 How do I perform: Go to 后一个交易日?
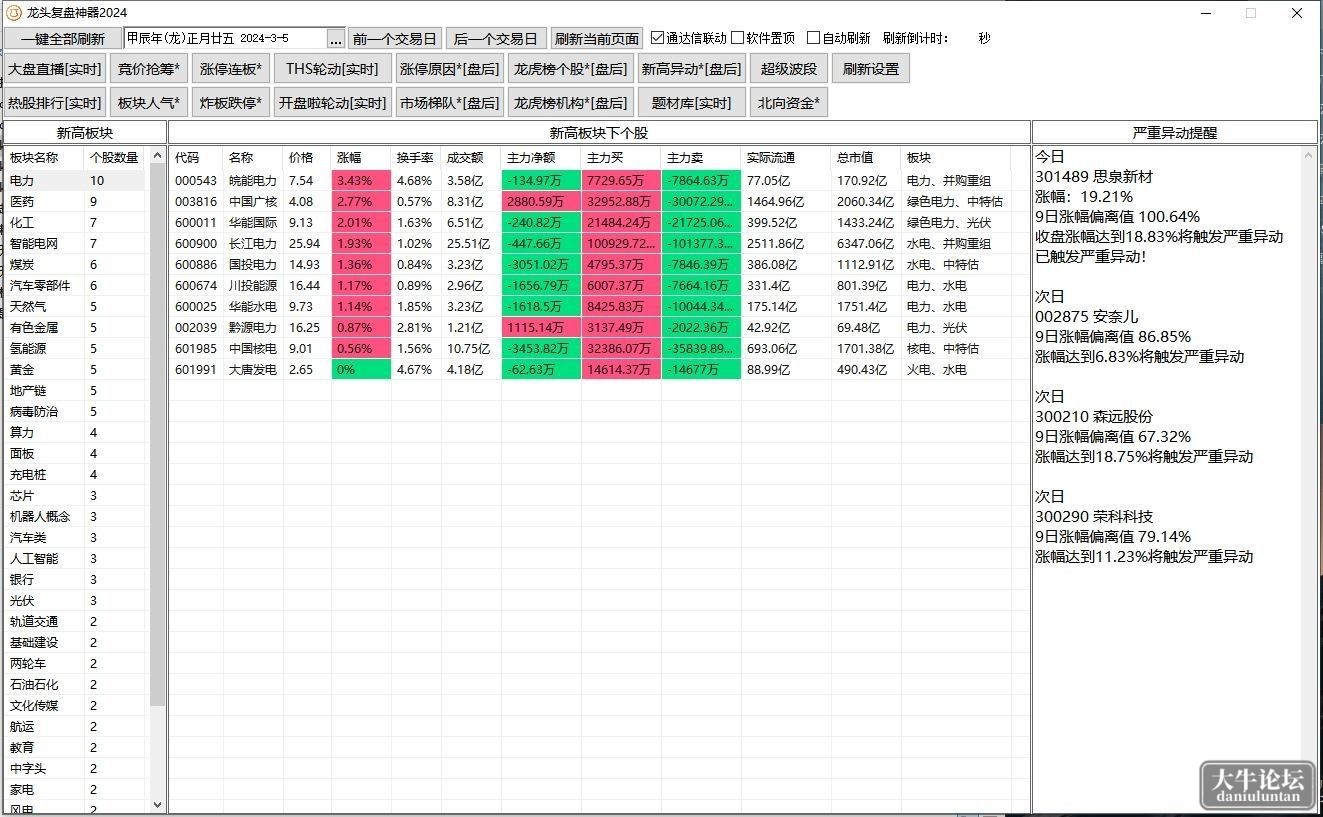tap(496, 39)
